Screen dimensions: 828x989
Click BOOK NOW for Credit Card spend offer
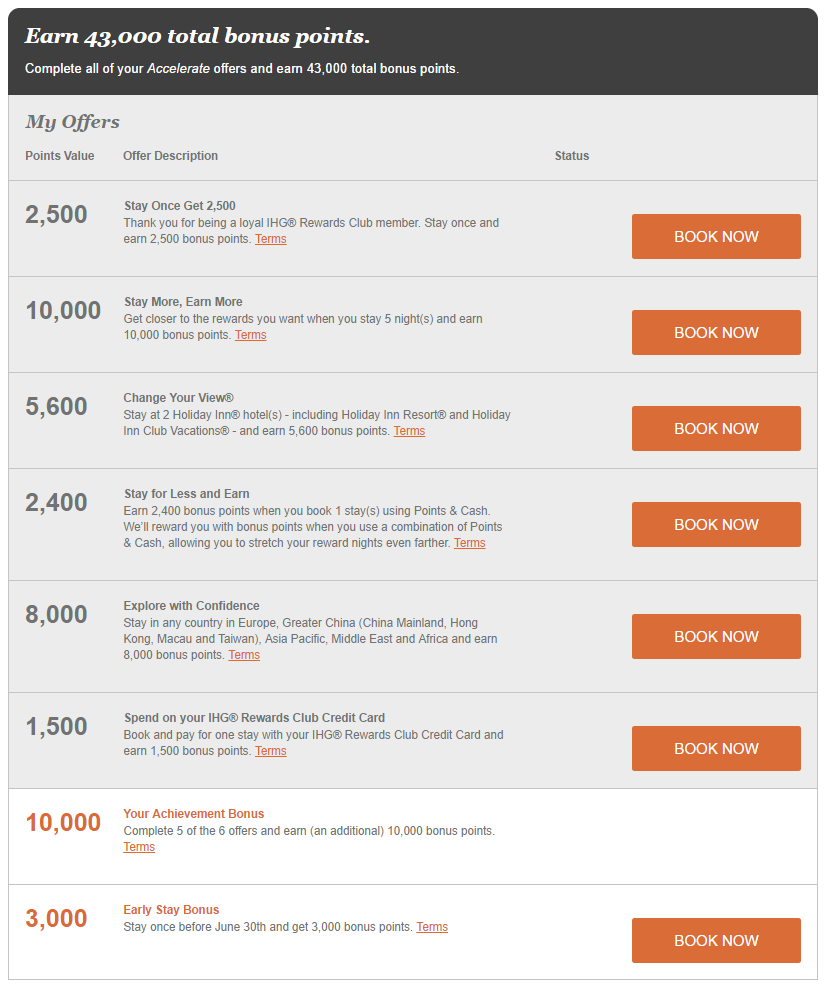coord(716,749)
